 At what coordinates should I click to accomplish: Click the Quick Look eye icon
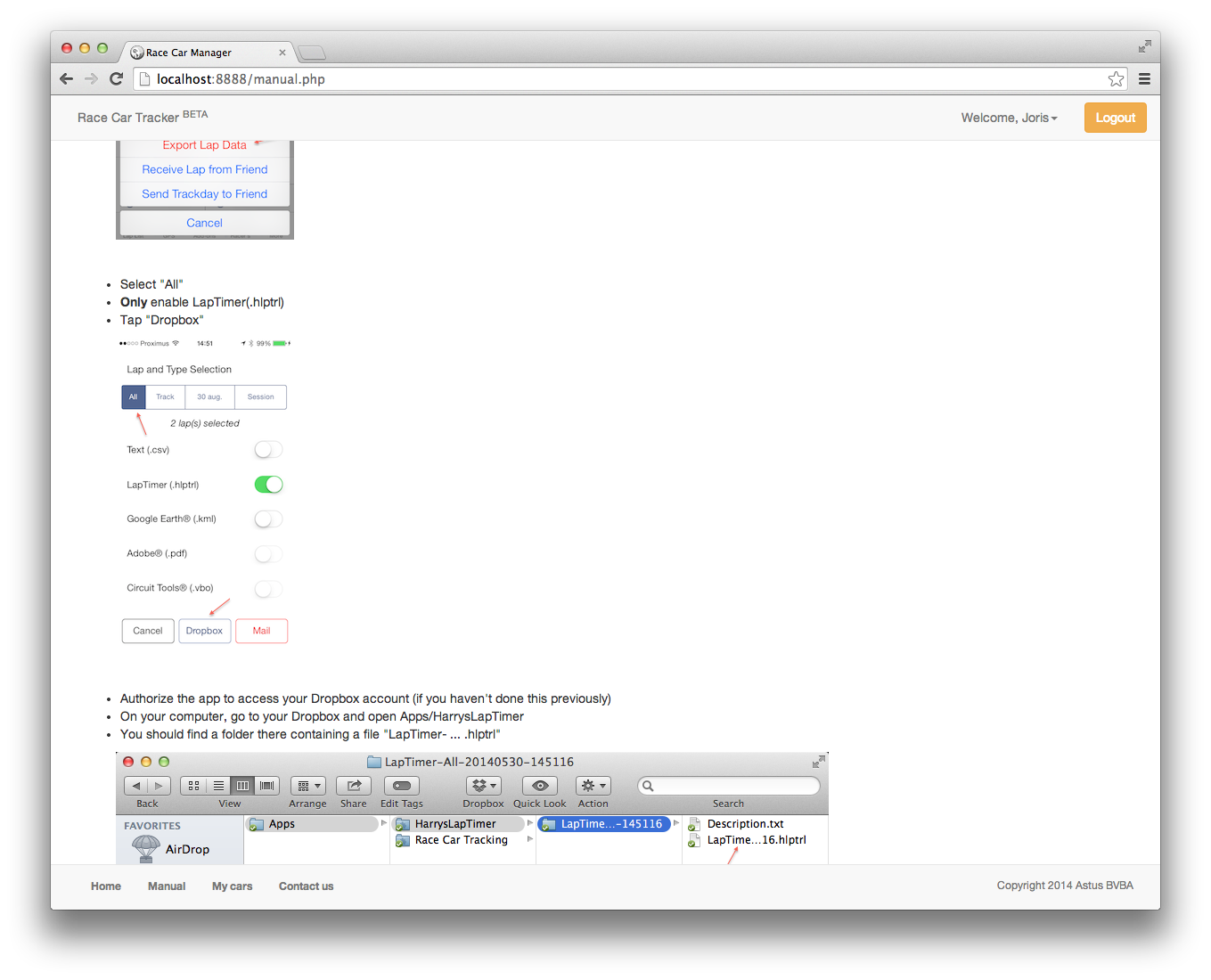pyautogui.click(x=539, y=786)
